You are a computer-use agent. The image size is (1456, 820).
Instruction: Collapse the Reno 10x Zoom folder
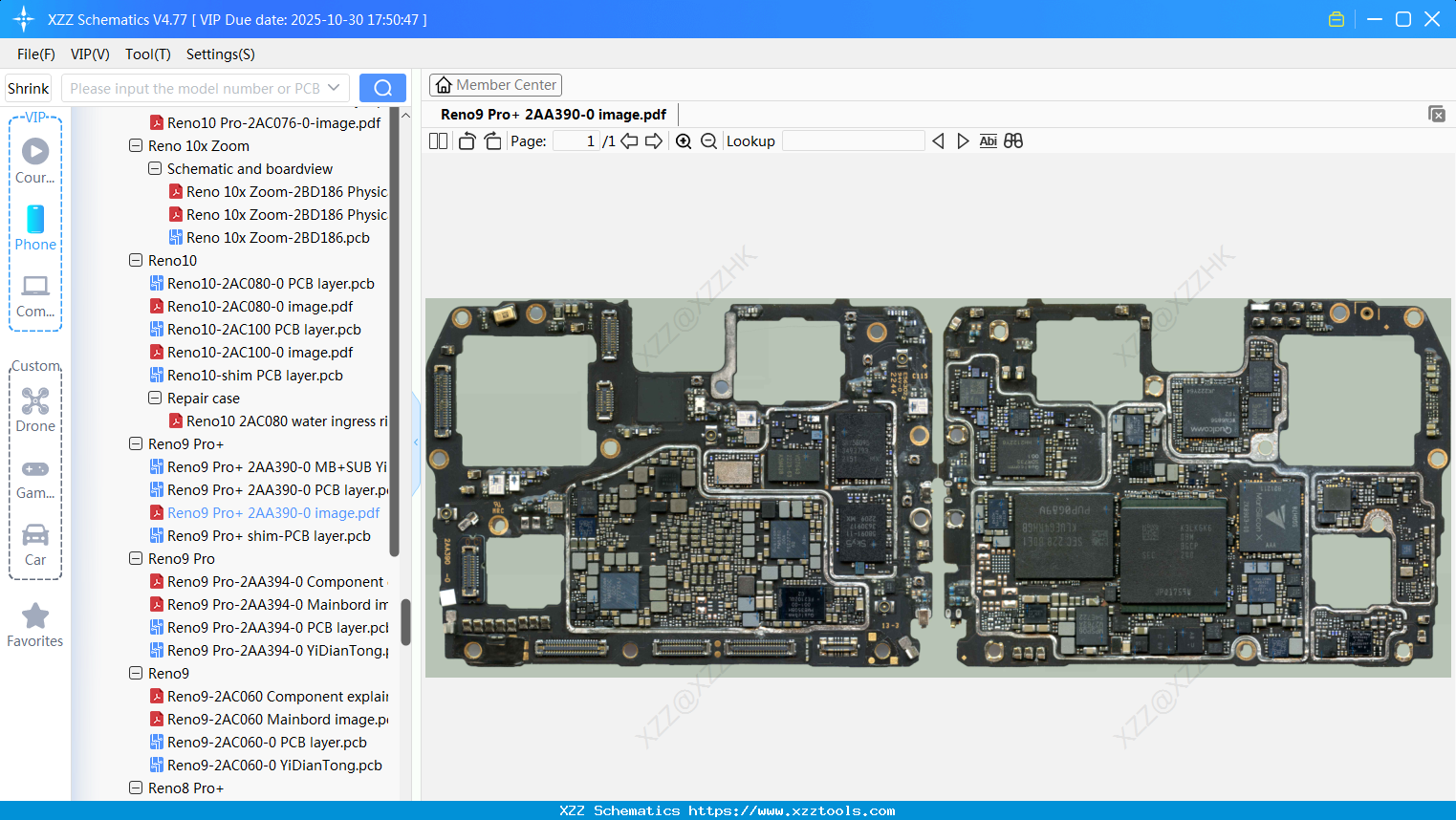coord(136,146)
